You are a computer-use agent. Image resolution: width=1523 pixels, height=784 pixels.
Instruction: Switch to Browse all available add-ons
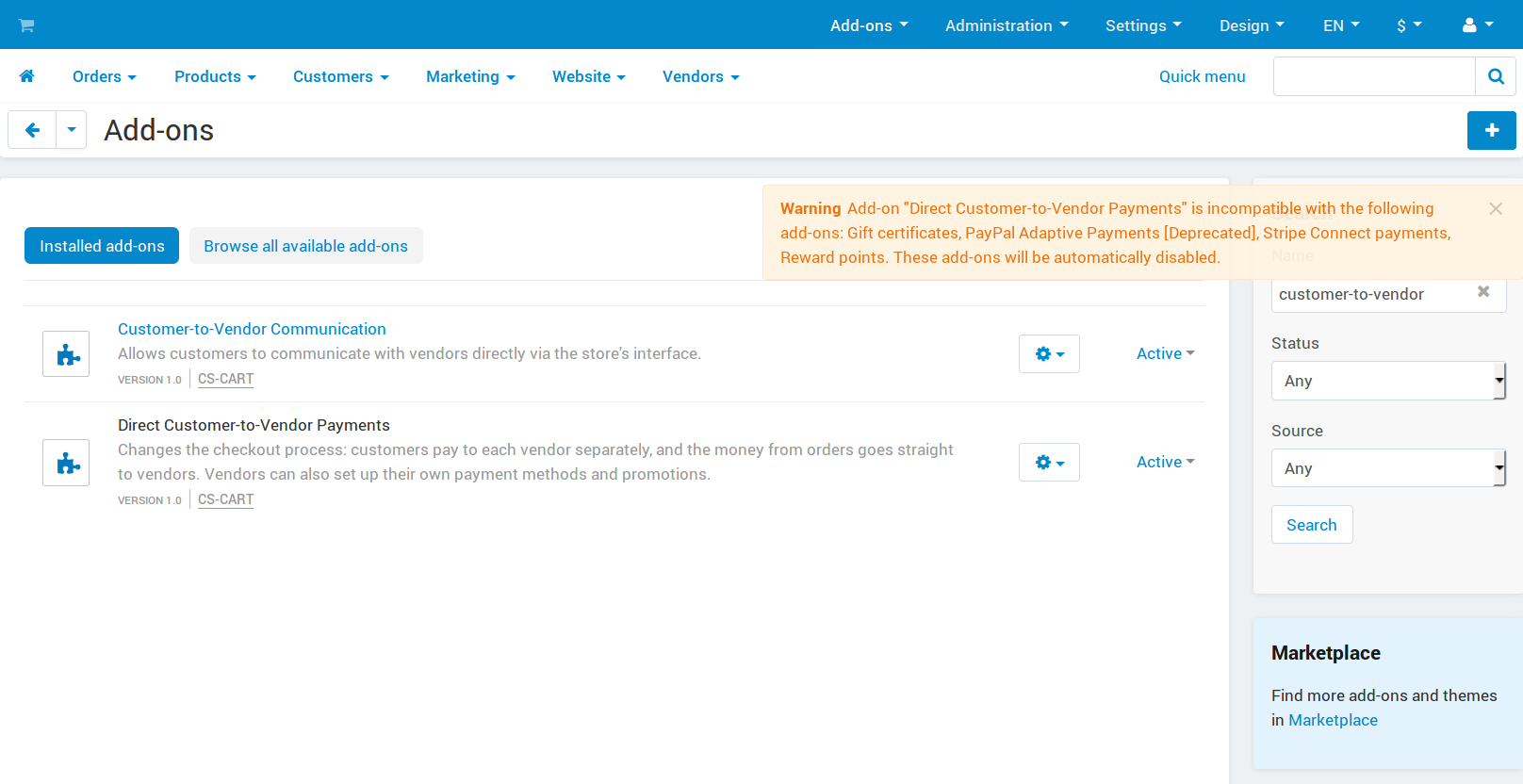(x=306, y=246)
